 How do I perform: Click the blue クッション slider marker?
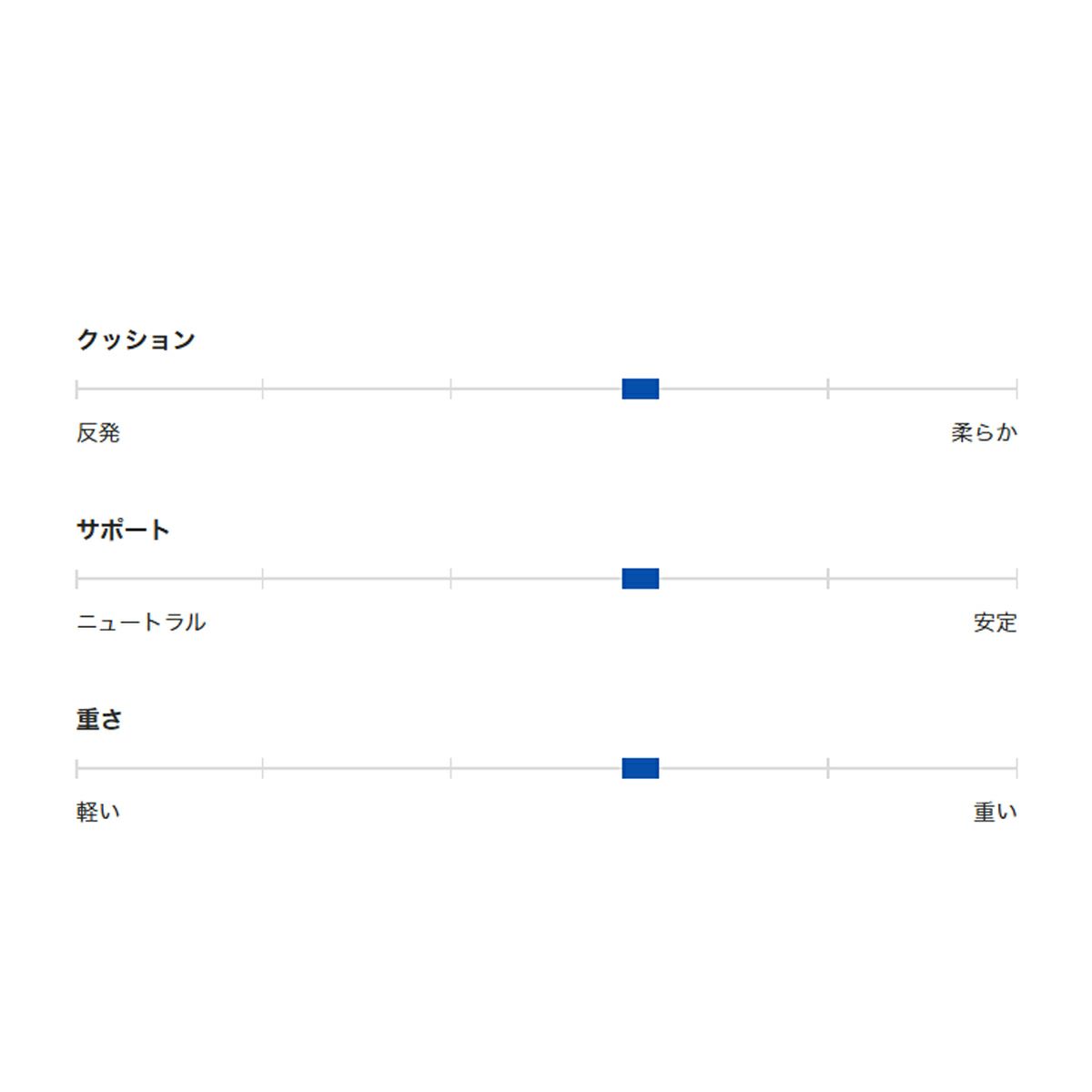pos(640,389)
